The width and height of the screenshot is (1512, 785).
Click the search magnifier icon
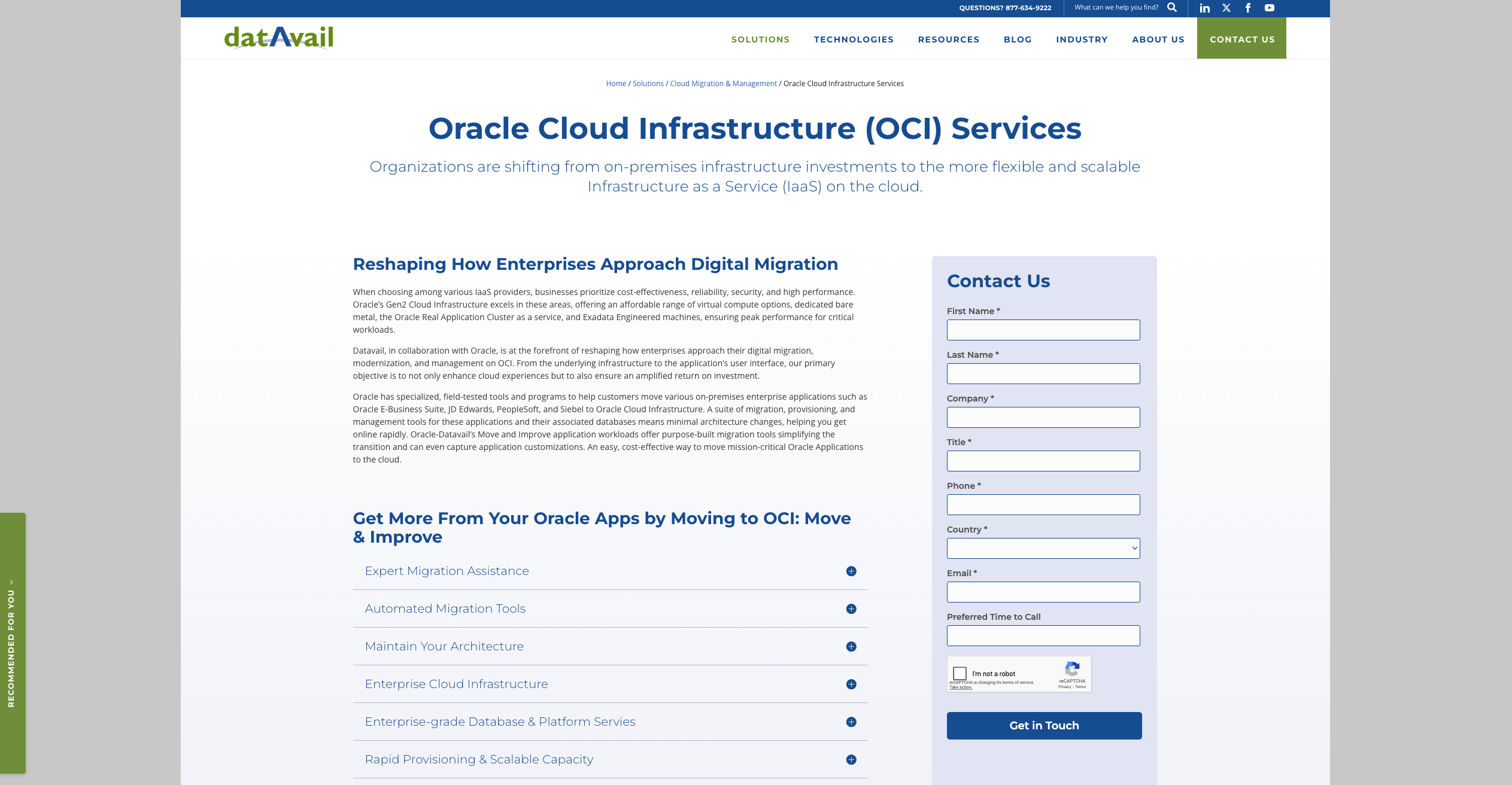1172,8
